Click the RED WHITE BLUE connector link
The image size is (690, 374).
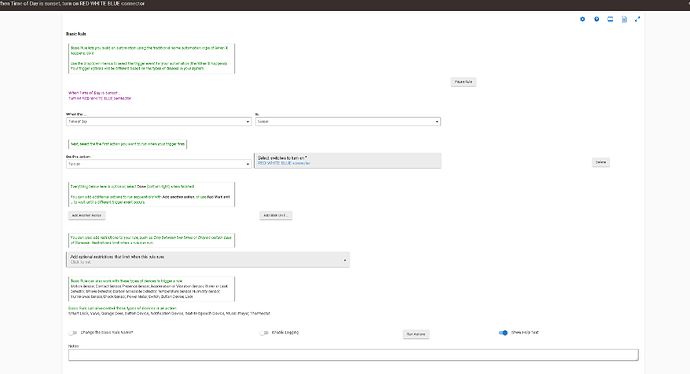284,163
